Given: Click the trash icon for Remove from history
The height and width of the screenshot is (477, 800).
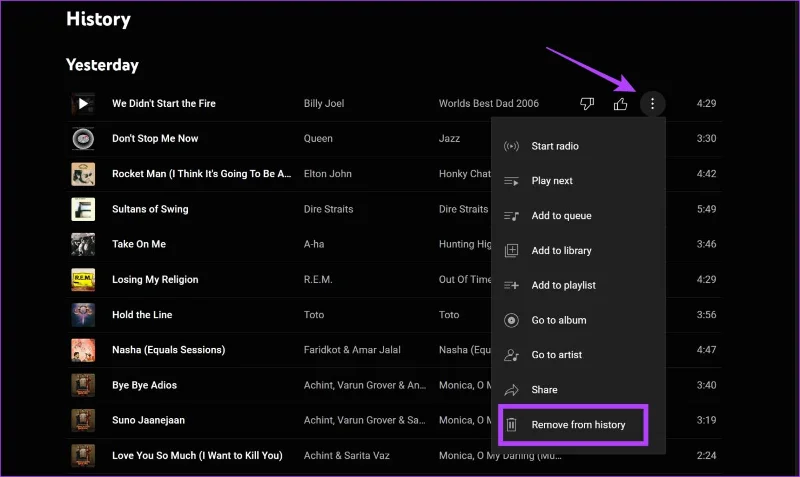Looking at the screenshot, I should click(x=511, y=424).
